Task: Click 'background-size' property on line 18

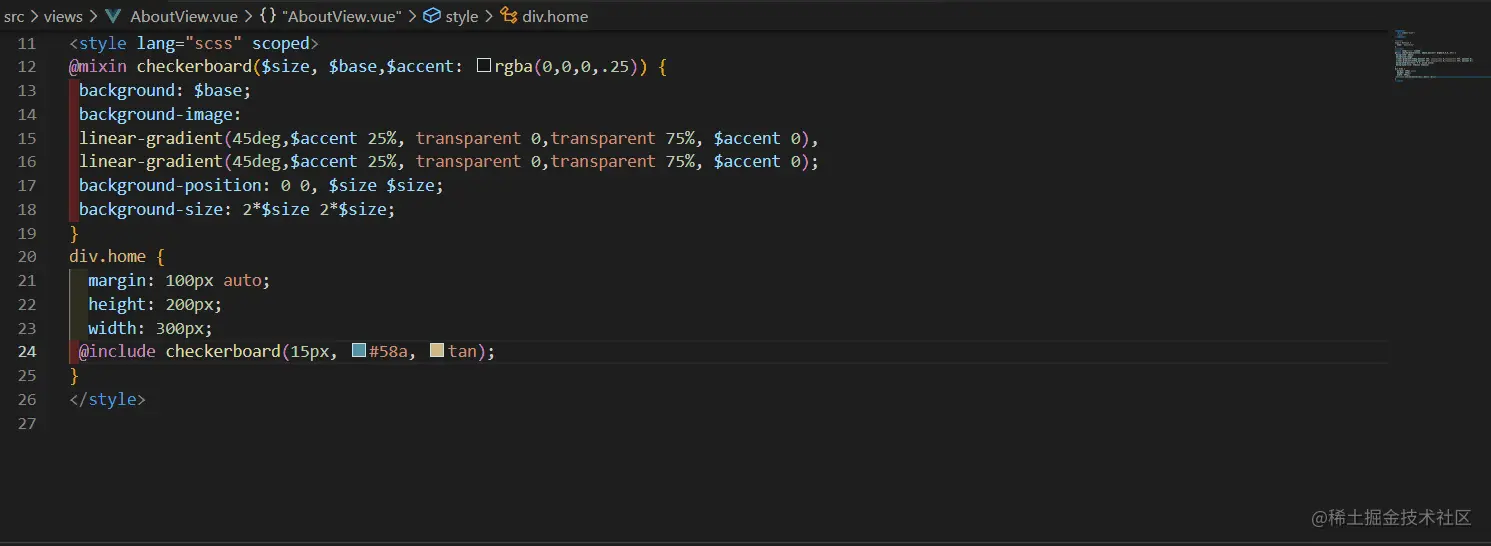Action: 151,209
